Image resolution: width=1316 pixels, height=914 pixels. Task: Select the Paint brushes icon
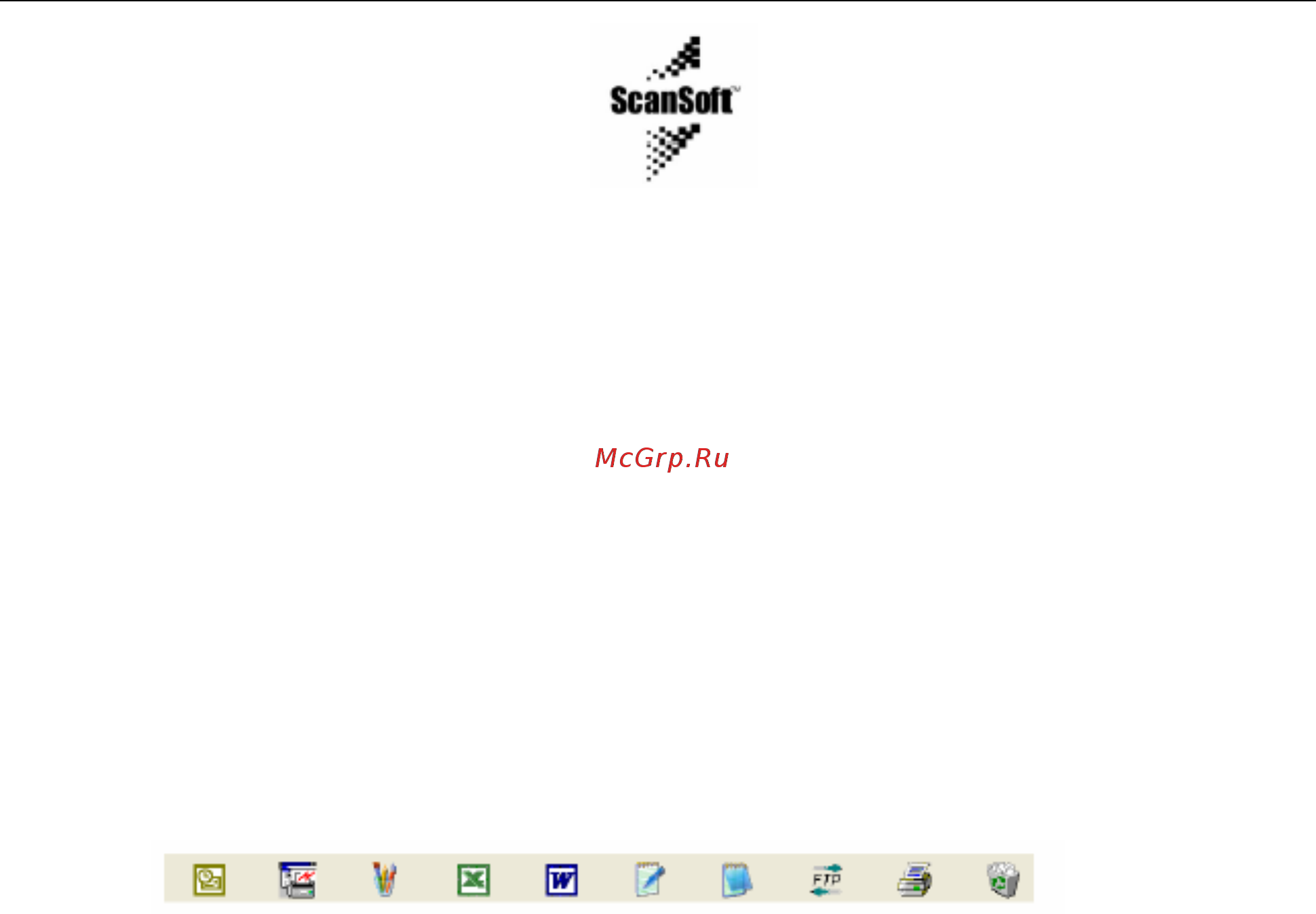click(x=385, y=879)
